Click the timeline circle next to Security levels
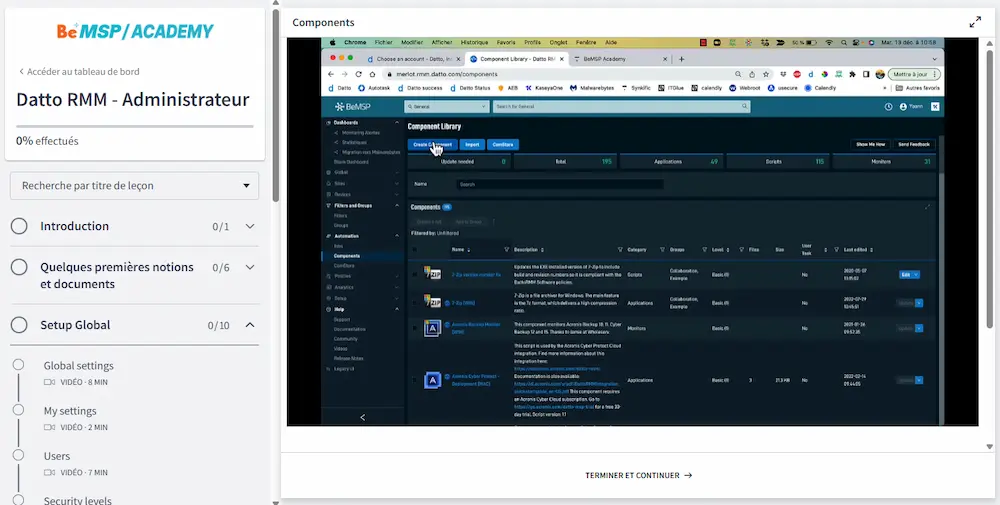This screenshot has width=1000, height=505. (x=19, y=499)
